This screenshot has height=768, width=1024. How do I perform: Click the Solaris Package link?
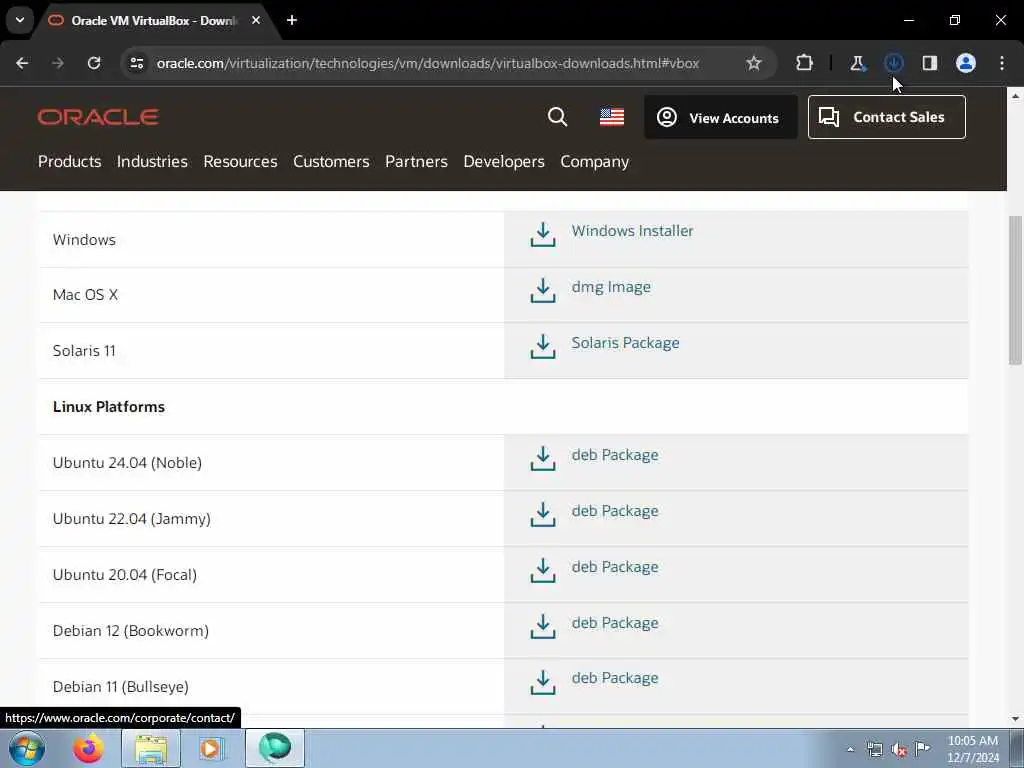(x=625, y=343)
